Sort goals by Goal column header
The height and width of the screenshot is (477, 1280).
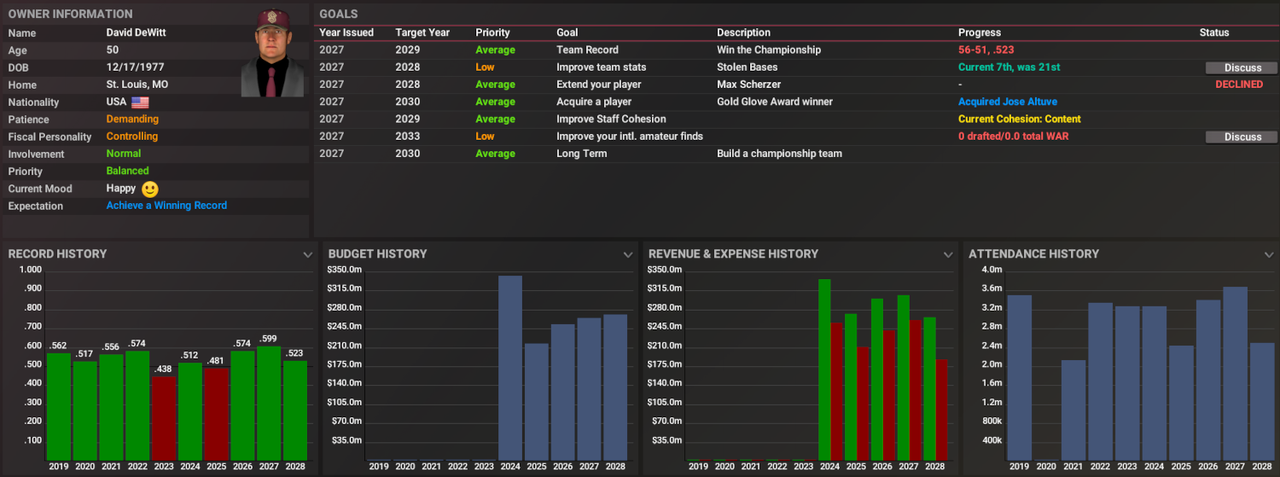coord(567,33)
